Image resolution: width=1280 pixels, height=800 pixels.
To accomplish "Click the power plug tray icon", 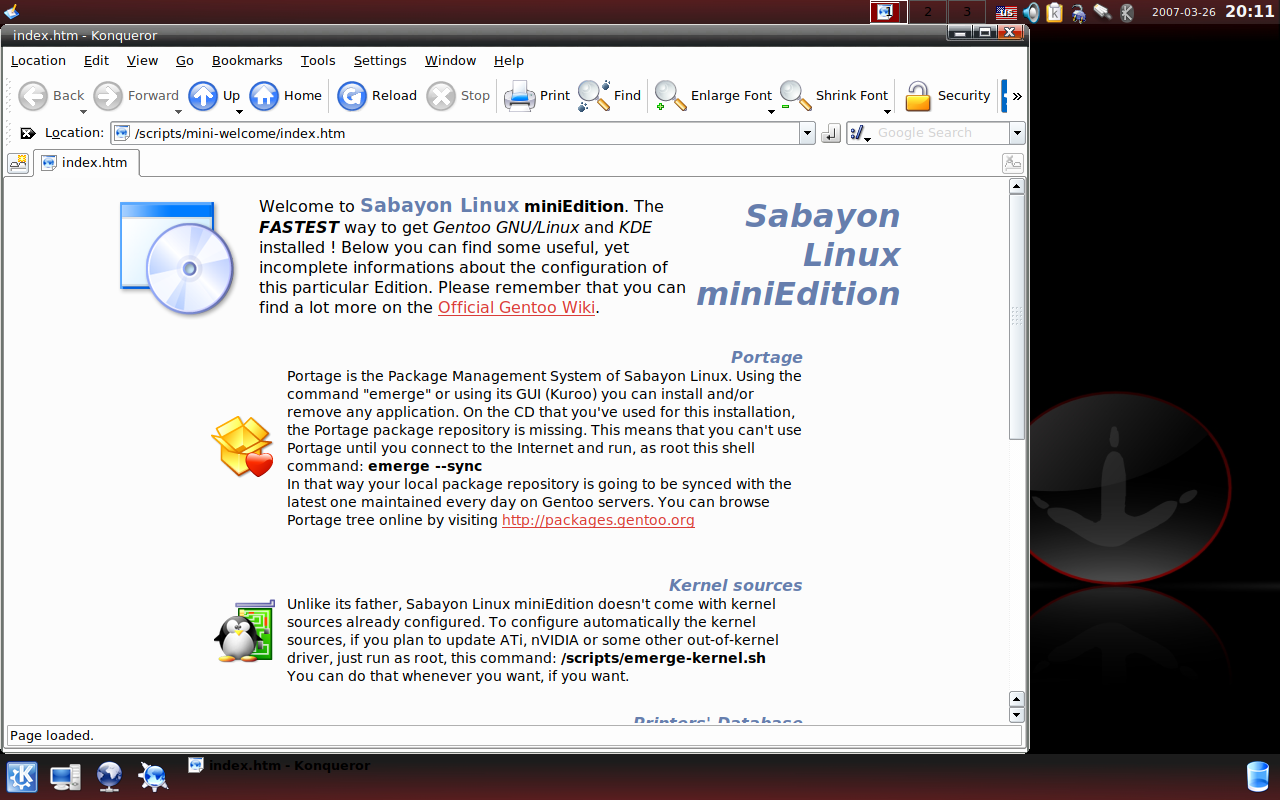I will [x=1078, y=12].
